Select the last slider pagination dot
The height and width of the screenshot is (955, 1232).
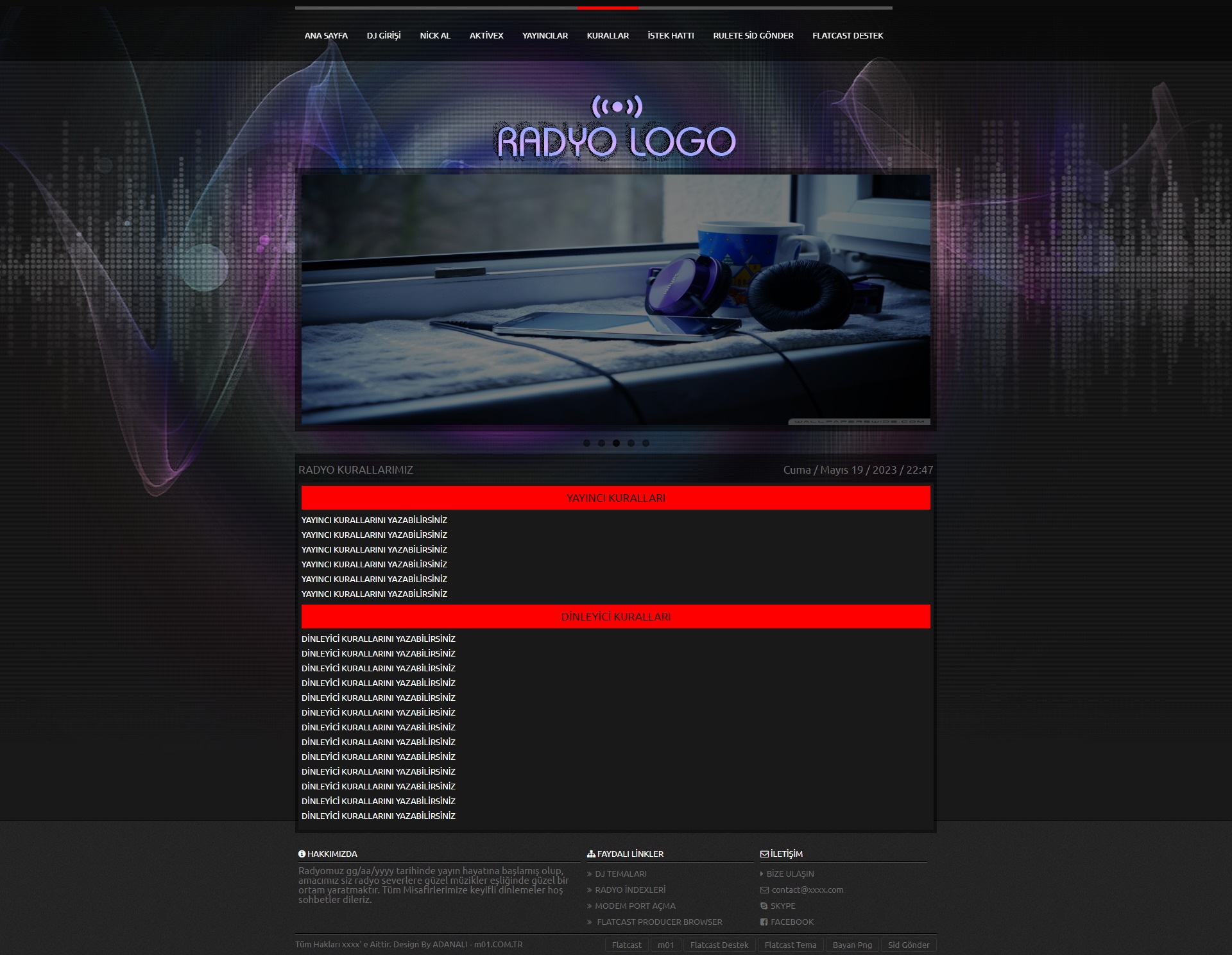[x=646, y=443]
